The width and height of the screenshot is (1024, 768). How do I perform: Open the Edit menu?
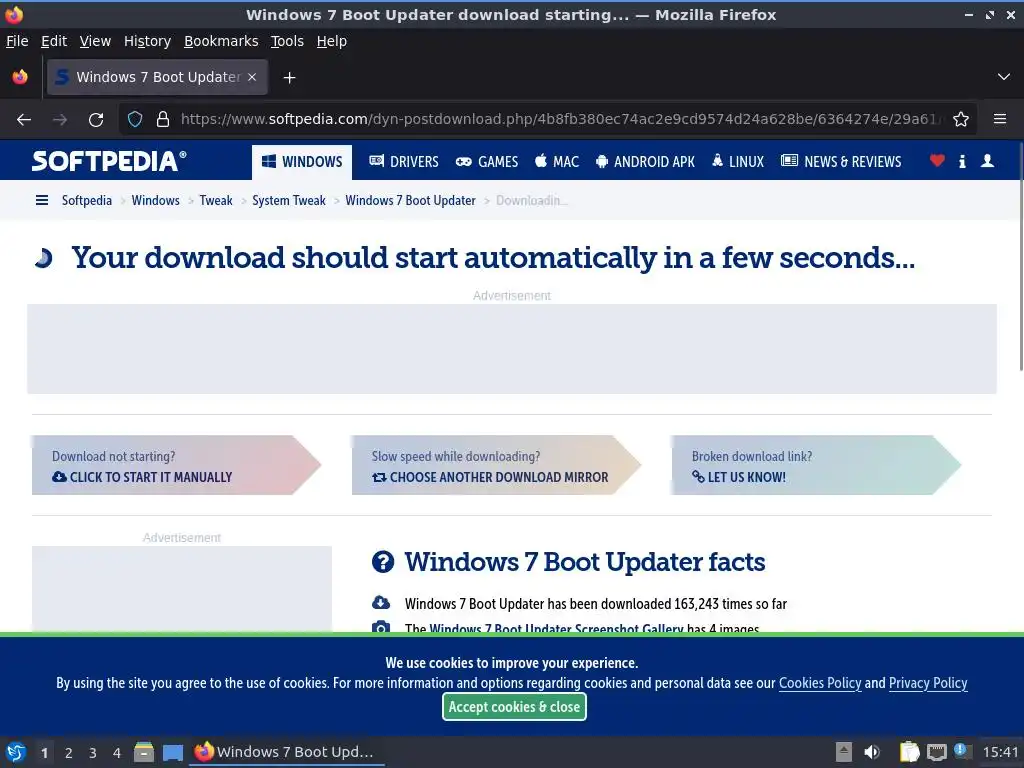[x=54, y=41]
